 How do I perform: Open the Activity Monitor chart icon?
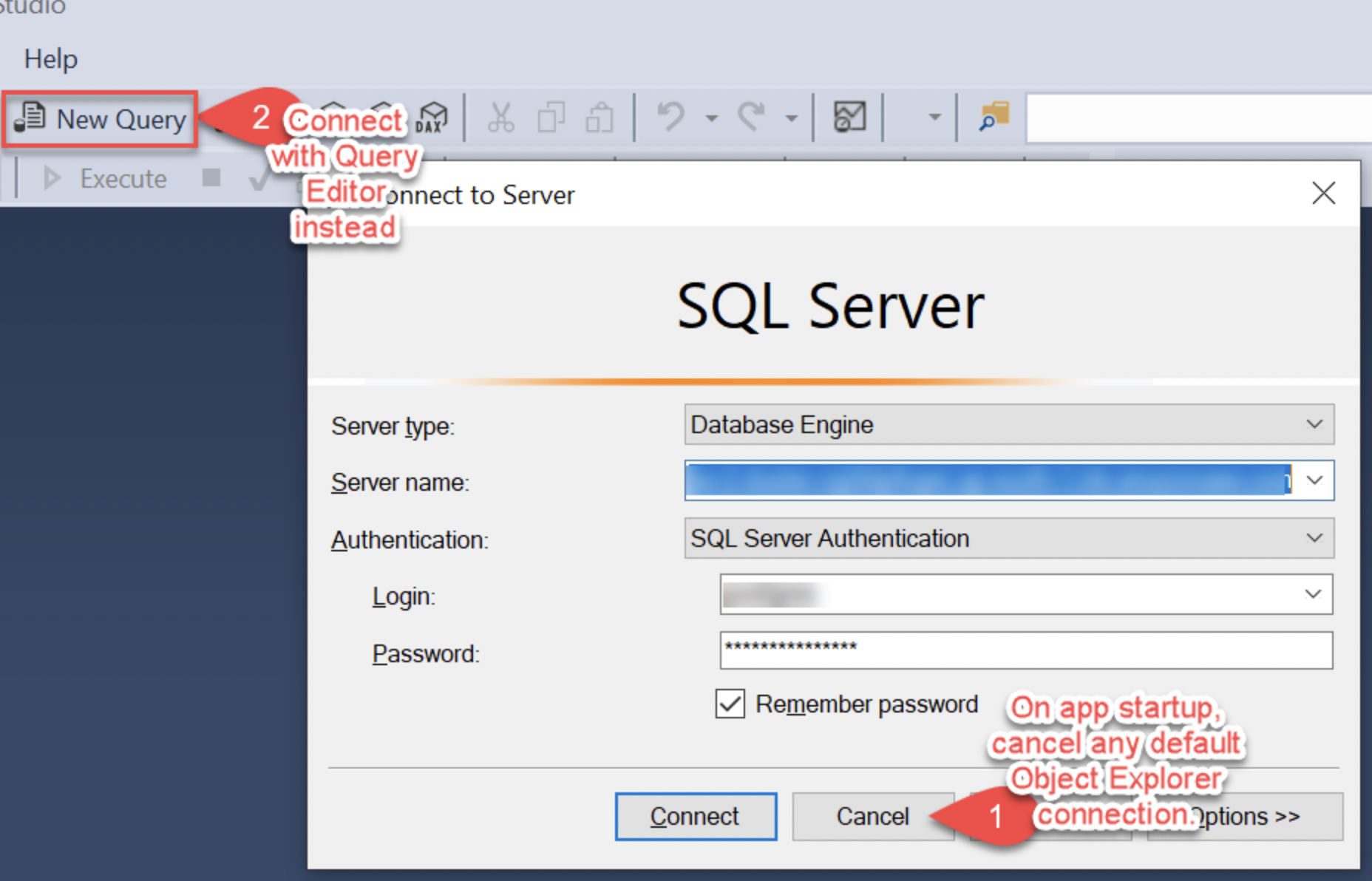[849, 117]
